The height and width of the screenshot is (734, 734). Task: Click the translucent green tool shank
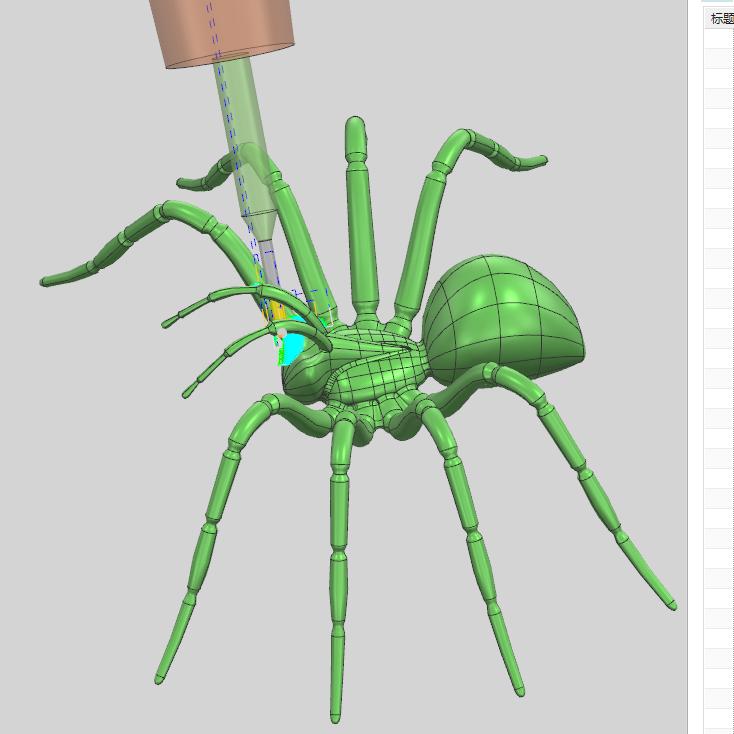point(240,130)
